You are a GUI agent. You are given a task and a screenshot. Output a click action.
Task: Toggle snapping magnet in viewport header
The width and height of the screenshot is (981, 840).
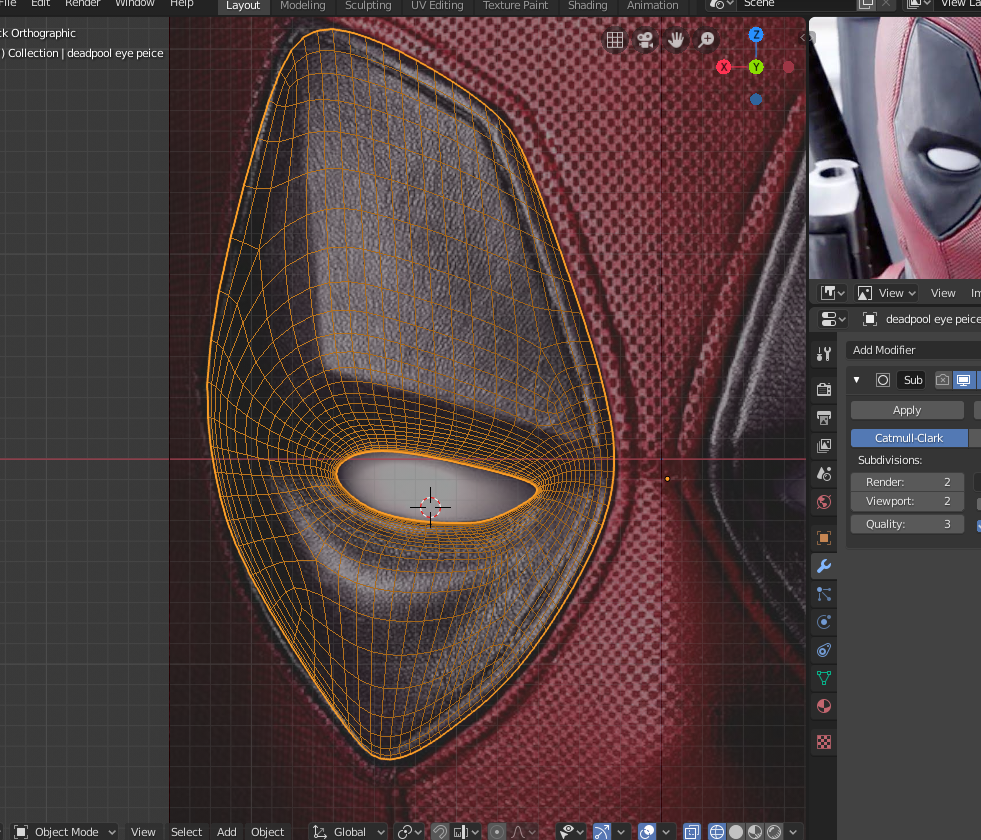pos(440,832)
